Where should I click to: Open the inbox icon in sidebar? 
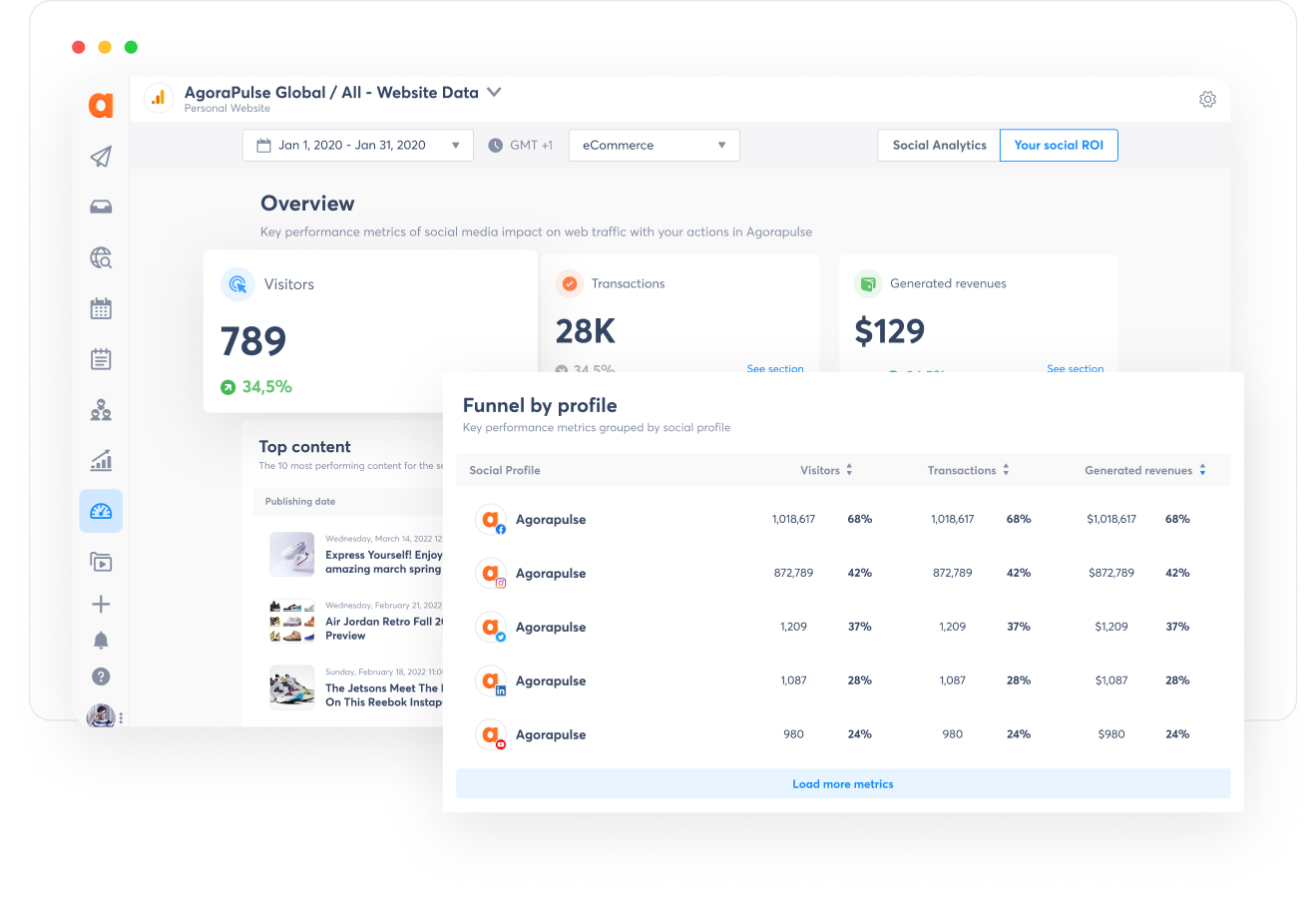[101, 208]
